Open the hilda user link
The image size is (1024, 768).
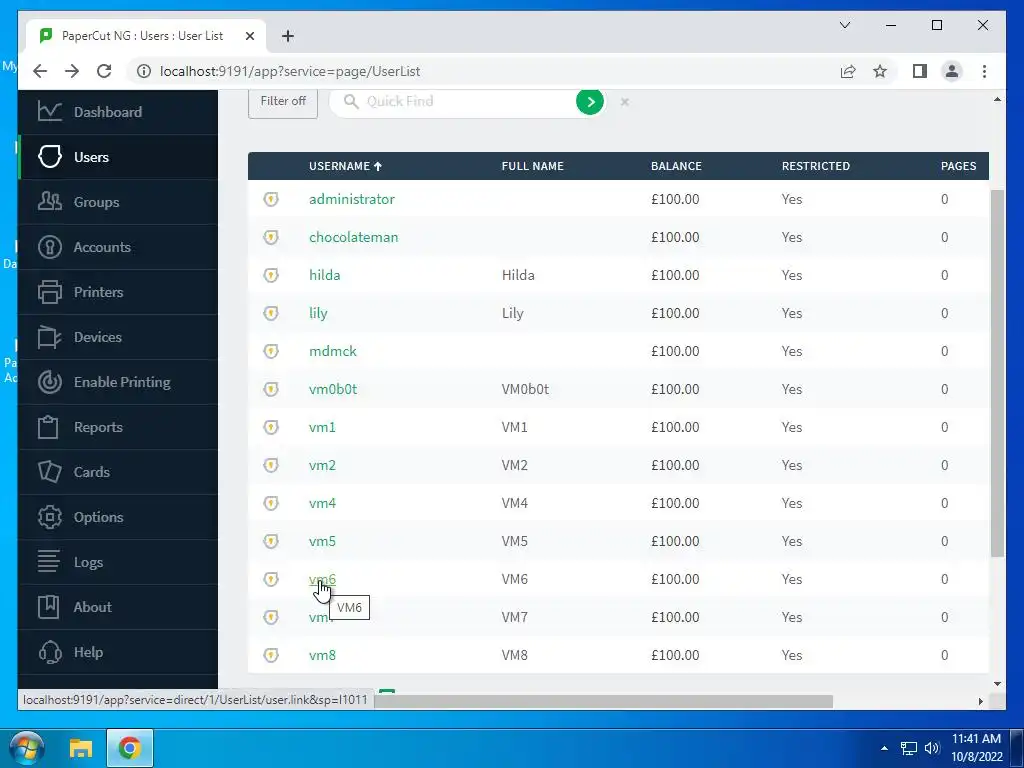[325, 275]
